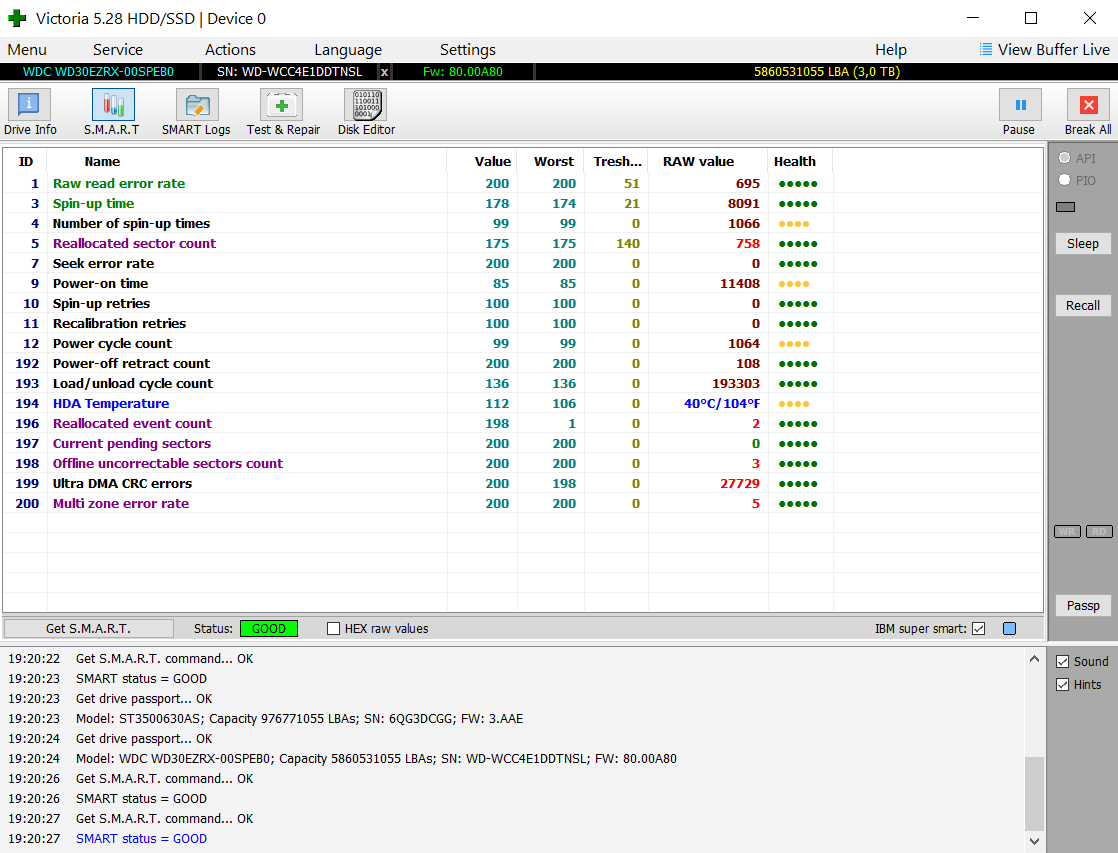Click the Passp button
The height and width of the screenshot is (853, 1118).
pyautogui.click(x=1082, y=606)
